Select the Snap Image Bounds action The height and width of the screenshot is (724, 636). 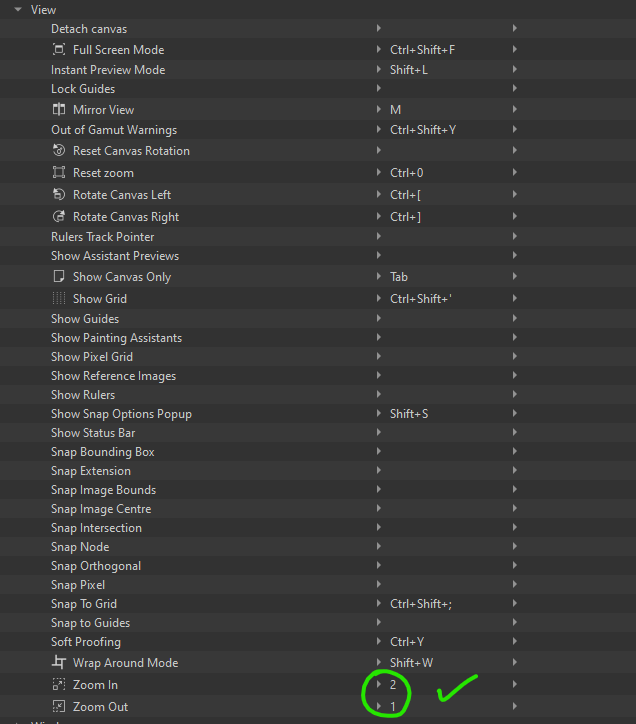tap(103, 489)
